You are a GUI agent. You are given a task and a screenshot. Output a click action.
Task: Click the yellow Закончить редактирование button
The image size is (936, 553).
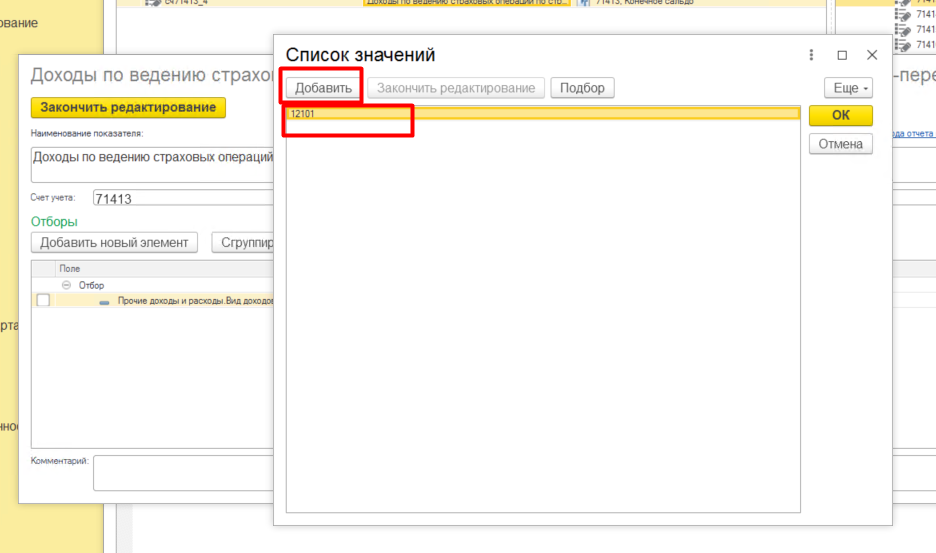click(x=128, y=108)
